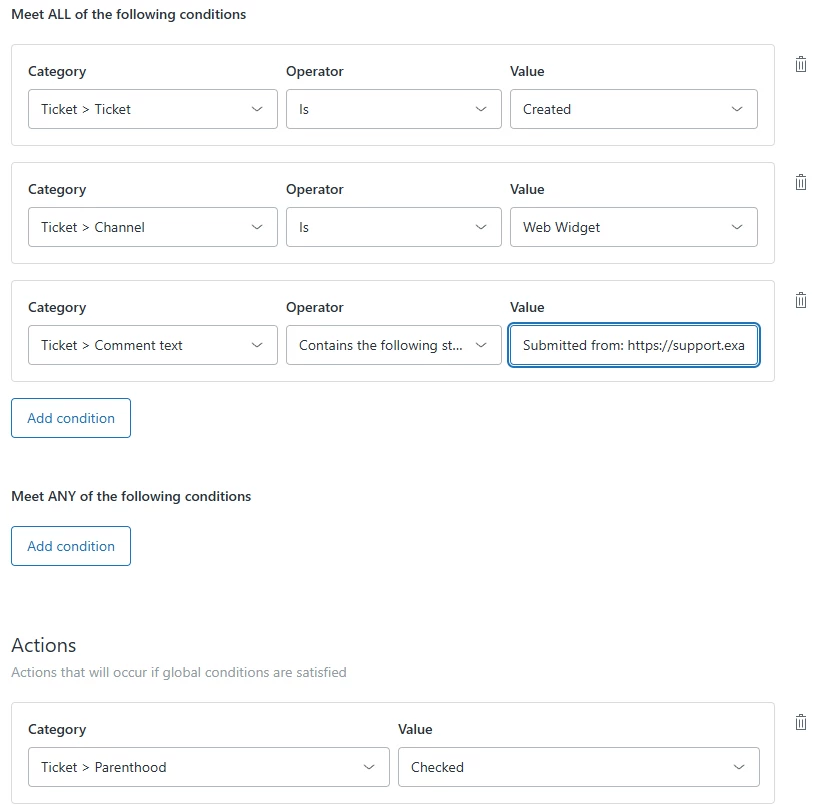Delete the Ticket Parenthood action
Image resolution: width=826 pixels, height=810 pixels.
click(x=800, y=722)
